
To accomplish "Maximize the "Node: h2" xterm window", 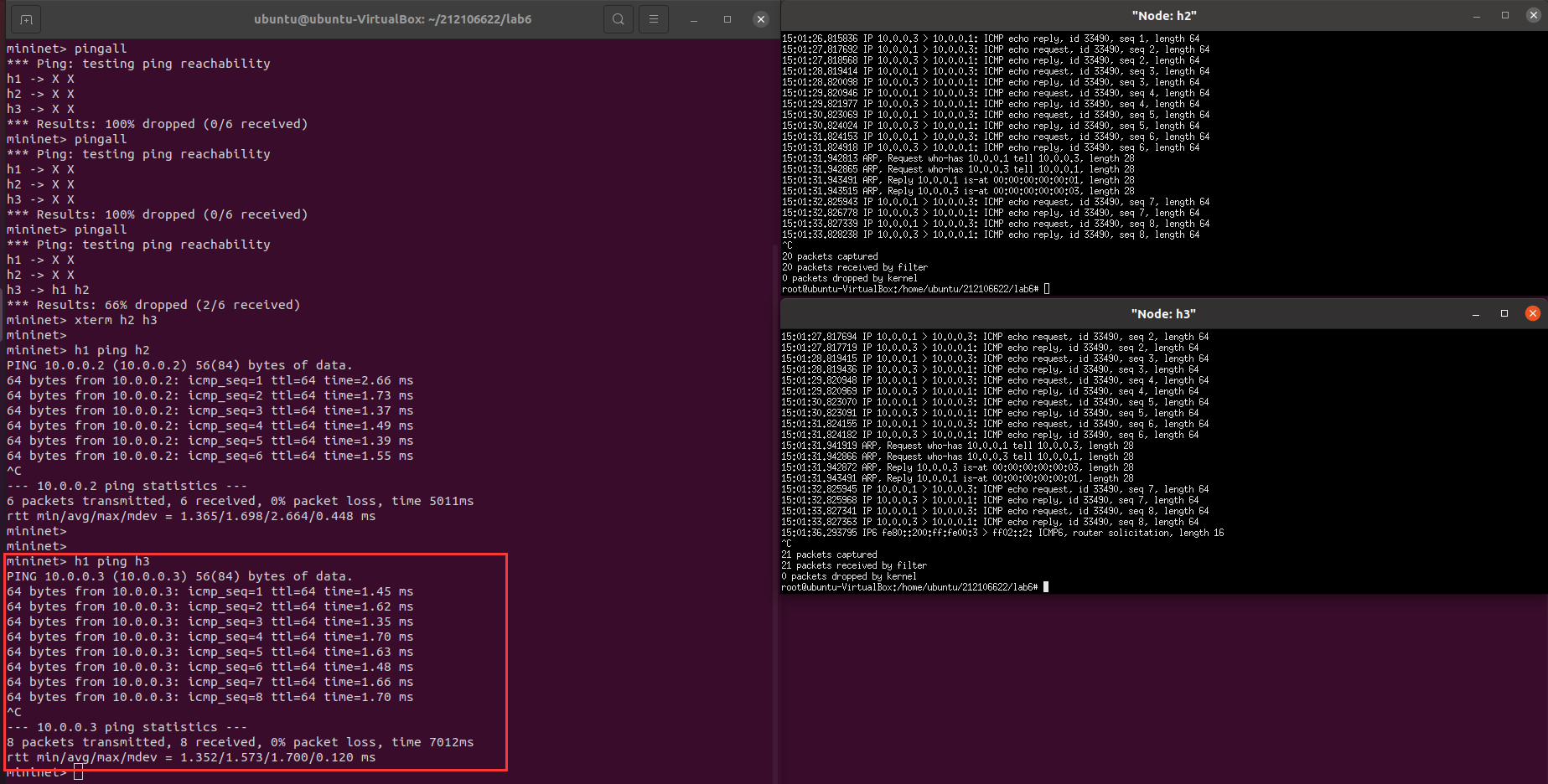I will (1505, 15).
